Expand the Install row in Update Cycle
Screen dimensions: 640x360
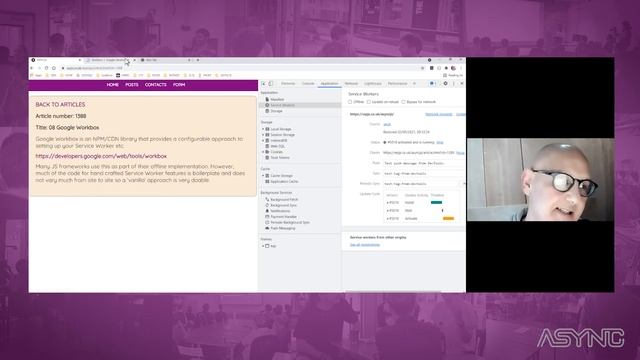387,202
